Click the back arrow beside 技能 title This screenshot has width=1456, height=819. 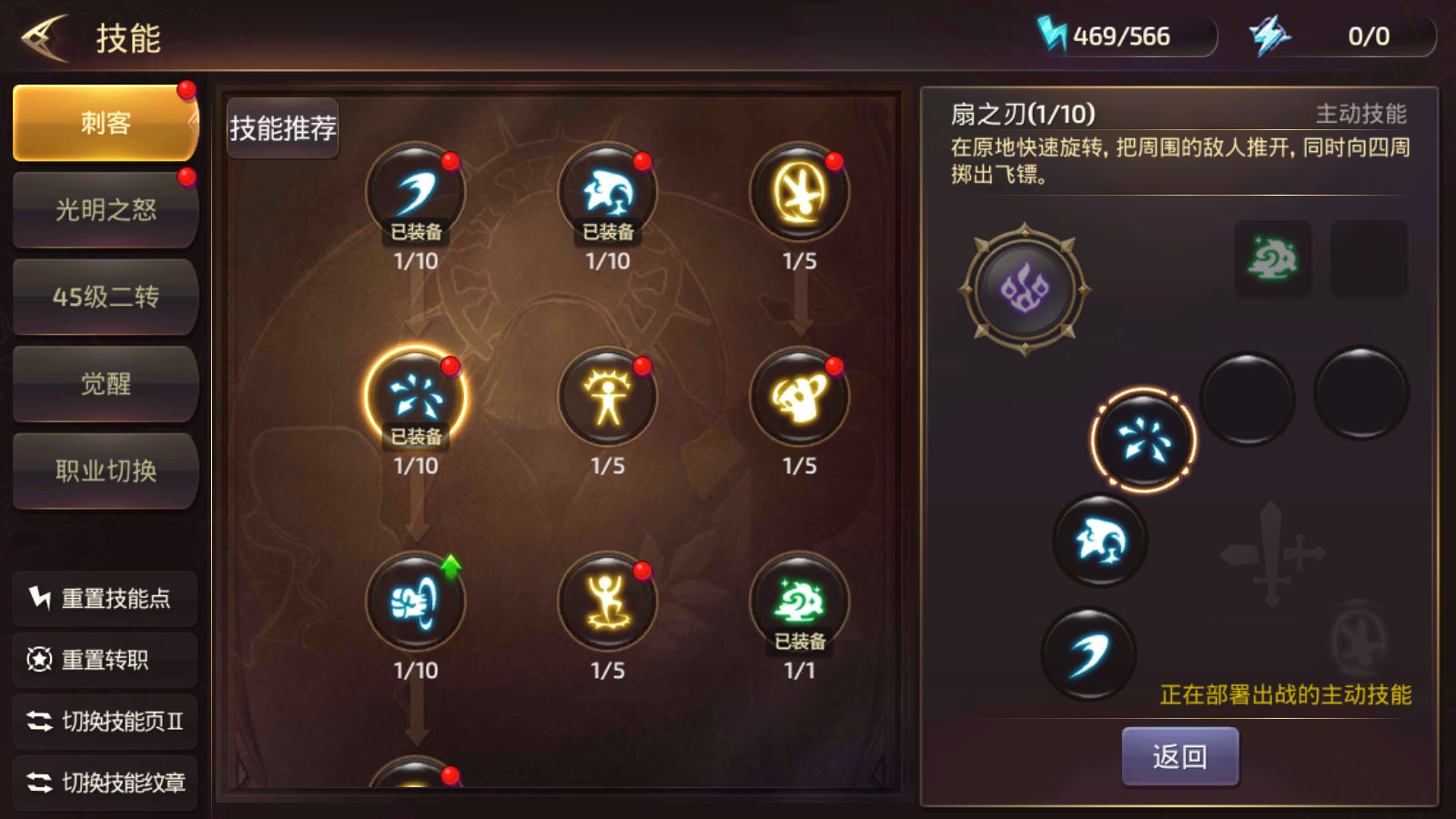pyautogui.click(x=45, y=38)
